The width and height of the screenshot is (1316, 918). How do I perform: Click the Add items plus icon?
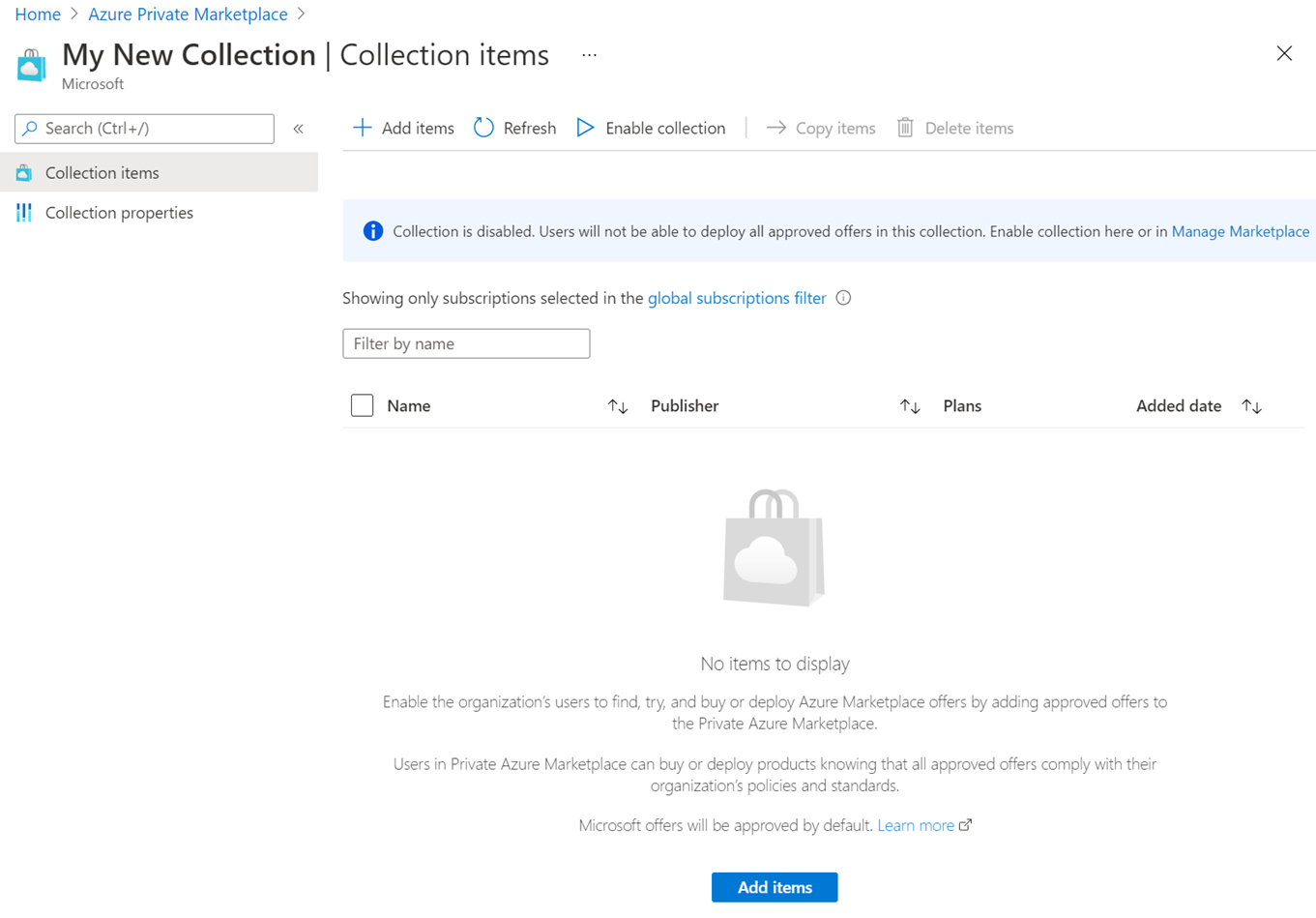tap(362, 128)
